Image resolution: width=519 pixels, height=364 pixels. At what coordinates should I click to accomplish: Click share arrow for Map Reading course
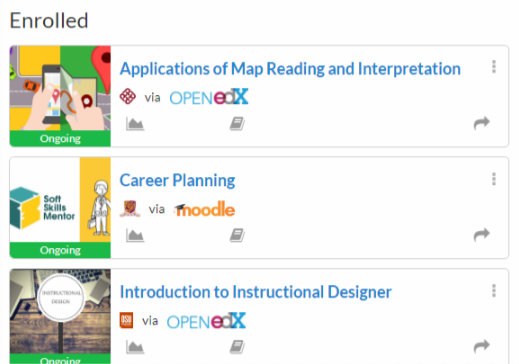[482, 123]
